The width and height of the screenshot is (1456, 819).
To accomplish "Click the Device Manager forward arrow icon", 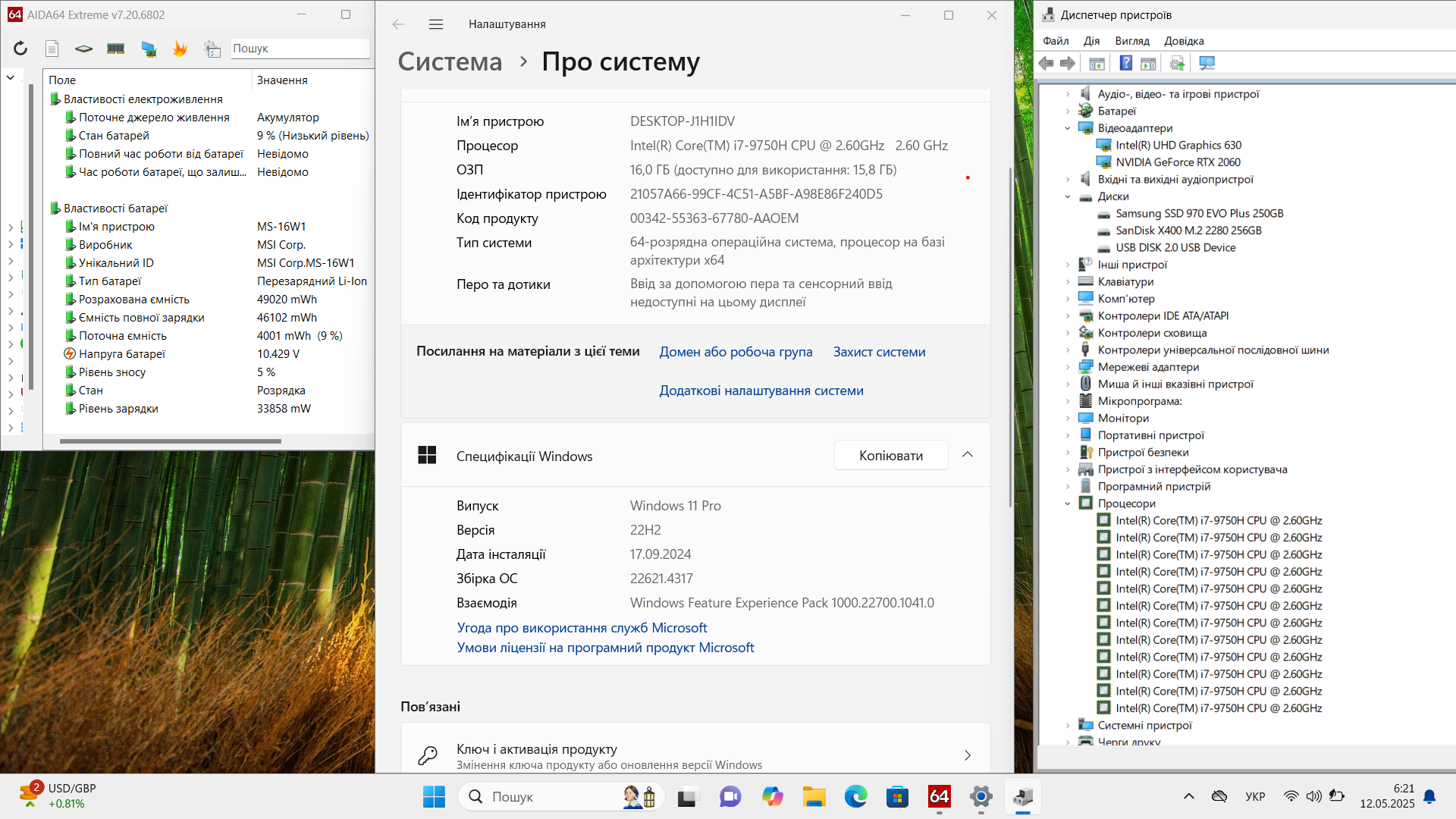I will [1068, 64].
